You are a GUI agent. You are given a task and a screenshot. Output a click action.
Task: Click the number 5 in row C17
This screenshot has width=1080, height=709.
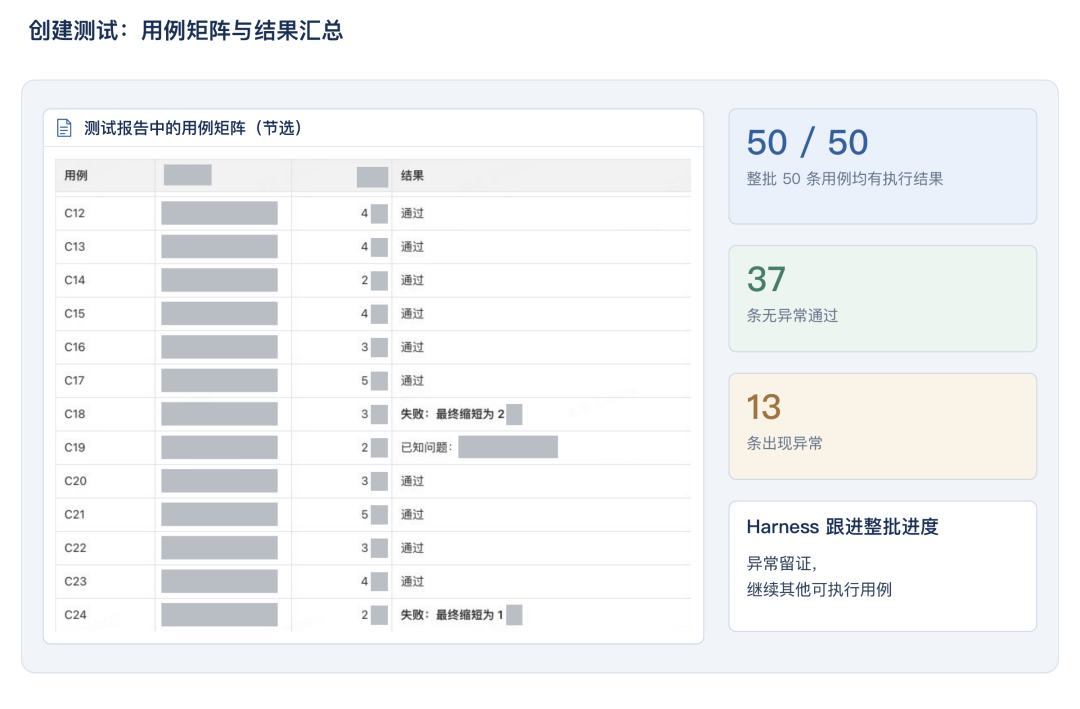[x=364, y=380]
